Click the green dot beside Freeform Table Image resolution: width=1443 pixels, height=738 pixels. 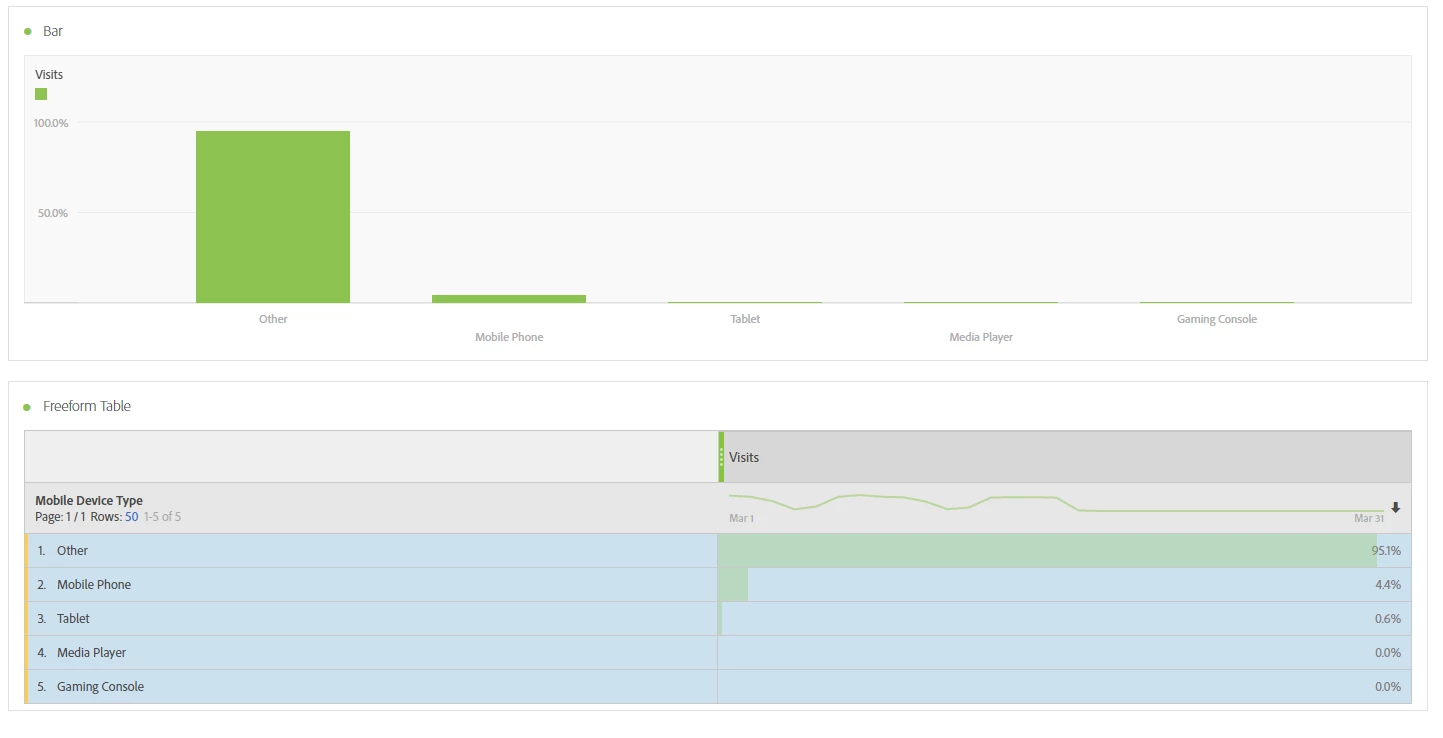coord(28,407)
